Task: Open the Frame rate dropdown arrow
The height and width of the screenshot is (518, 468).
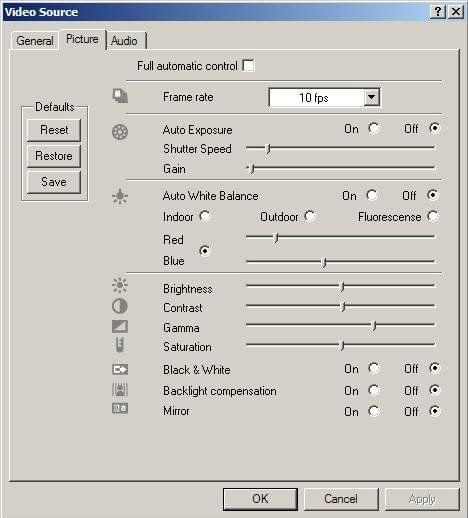Action: coord(371,97)
